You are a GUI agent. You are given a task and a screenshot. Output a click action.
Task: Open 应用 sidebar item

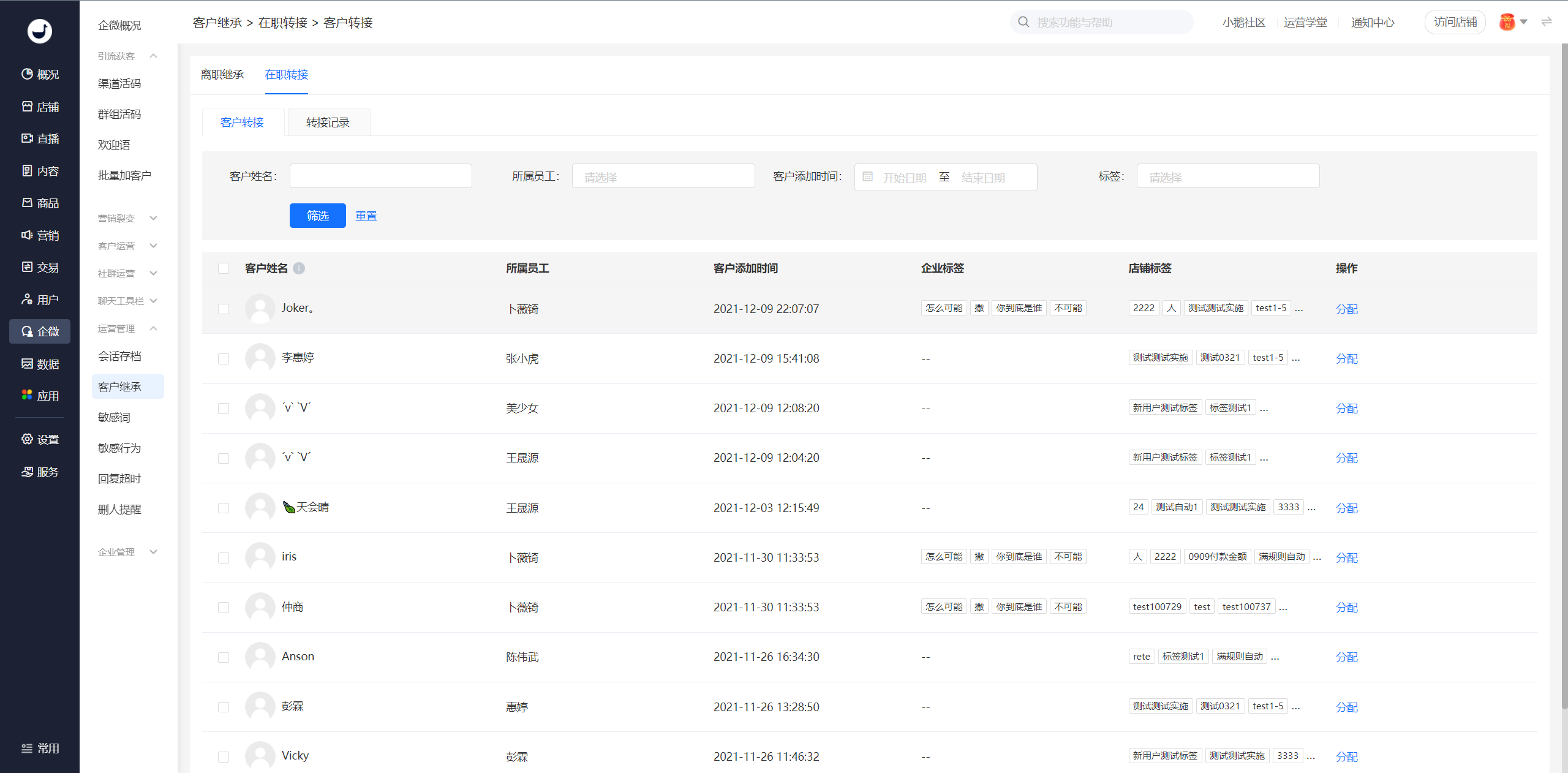click(40, 396)
